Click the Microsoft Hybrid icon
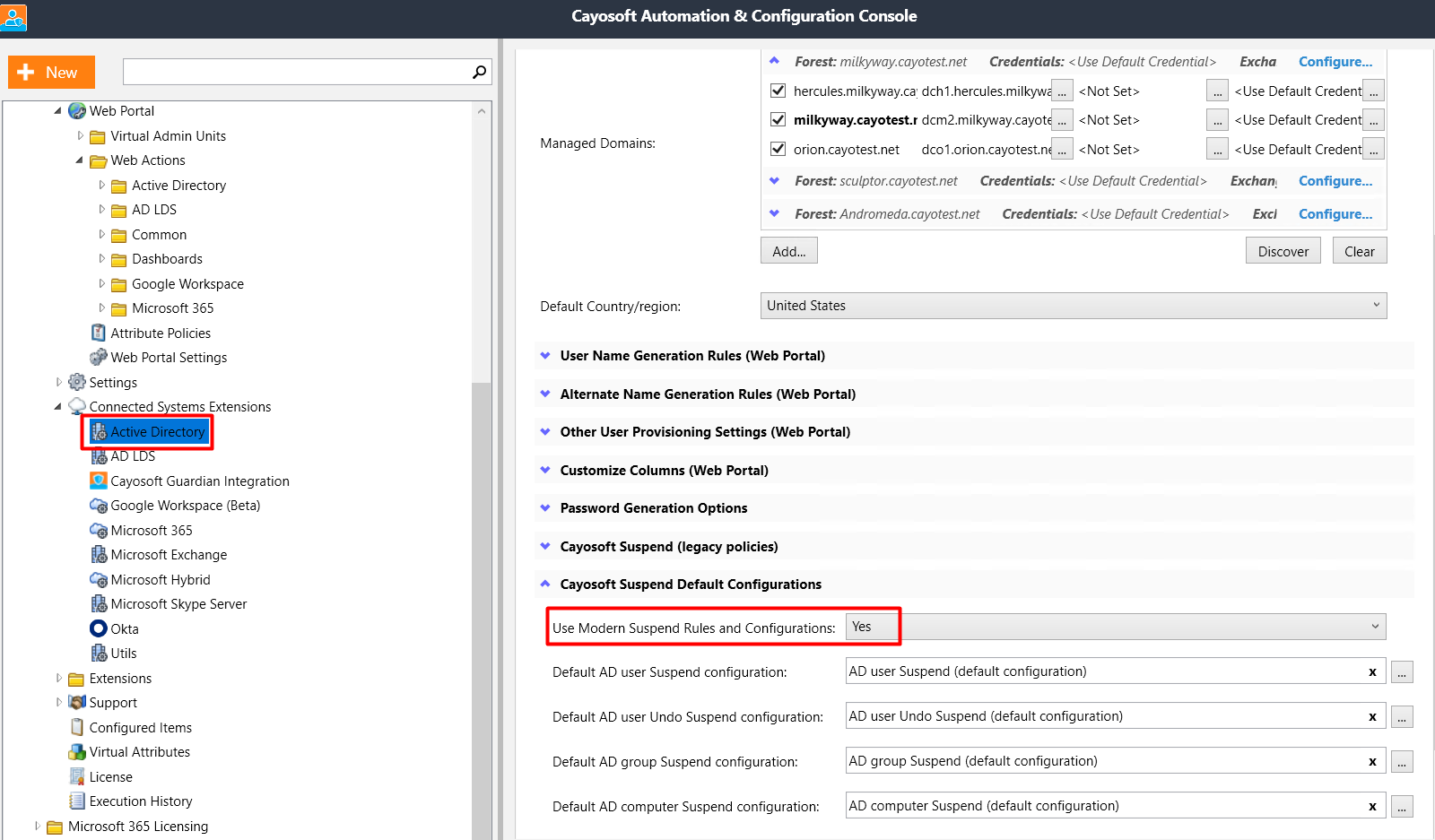The height and width of the screenshot is (840, 1435). tap(99, 579)
